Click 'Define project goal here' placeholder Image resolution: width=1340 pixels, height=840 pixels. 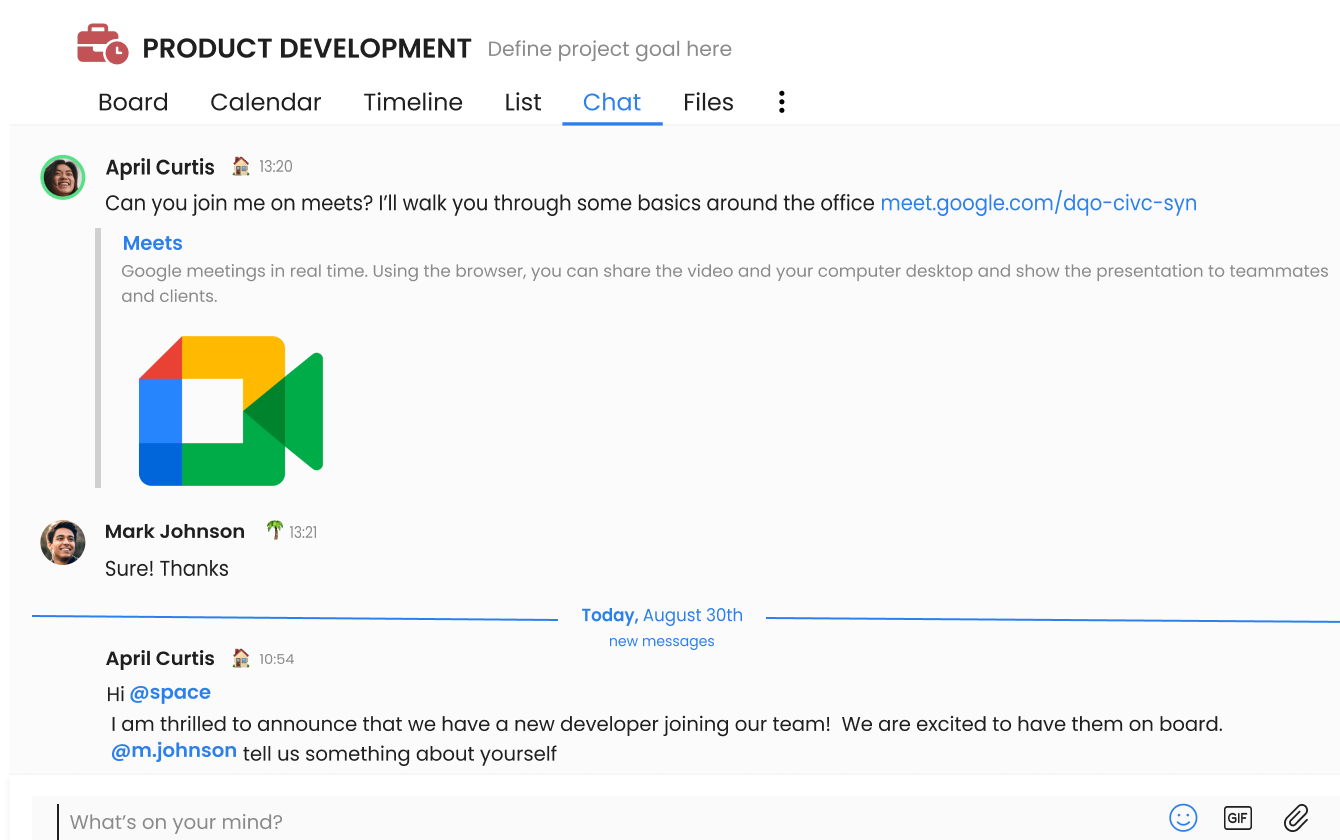(610, 49)
